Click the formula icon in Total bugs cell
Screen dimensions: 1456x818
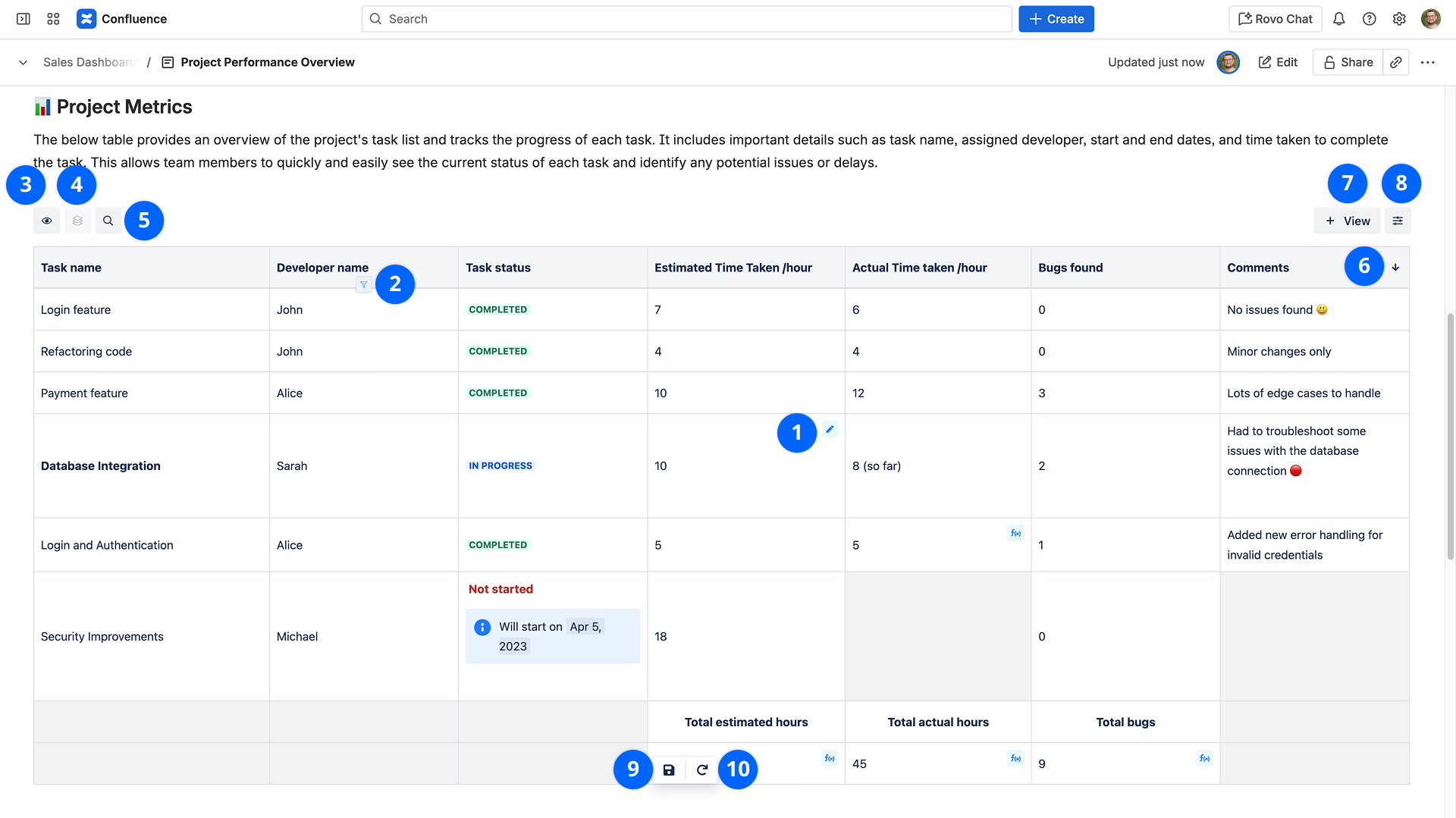(1204, 758)
